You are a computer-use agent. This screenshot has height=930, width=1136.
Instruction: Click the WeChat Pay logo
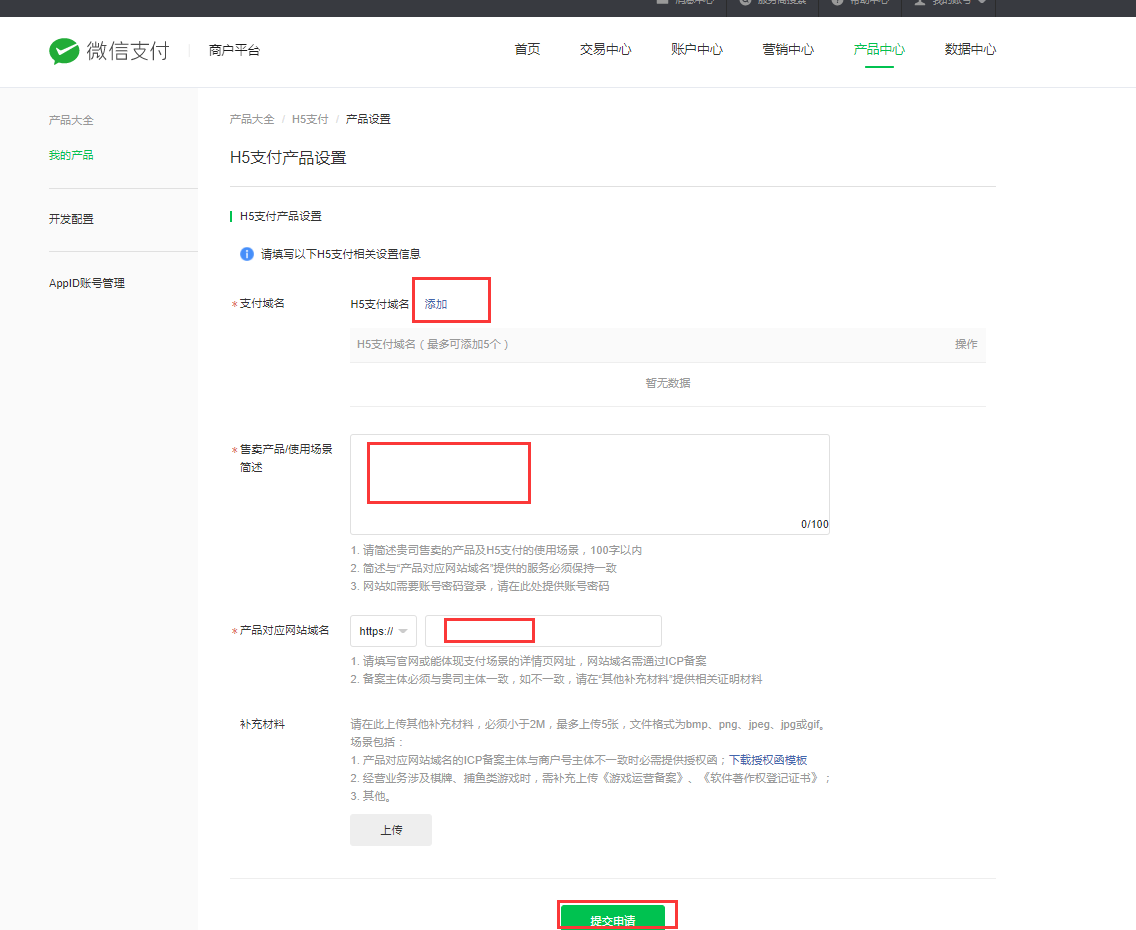[x=109, y=50]
